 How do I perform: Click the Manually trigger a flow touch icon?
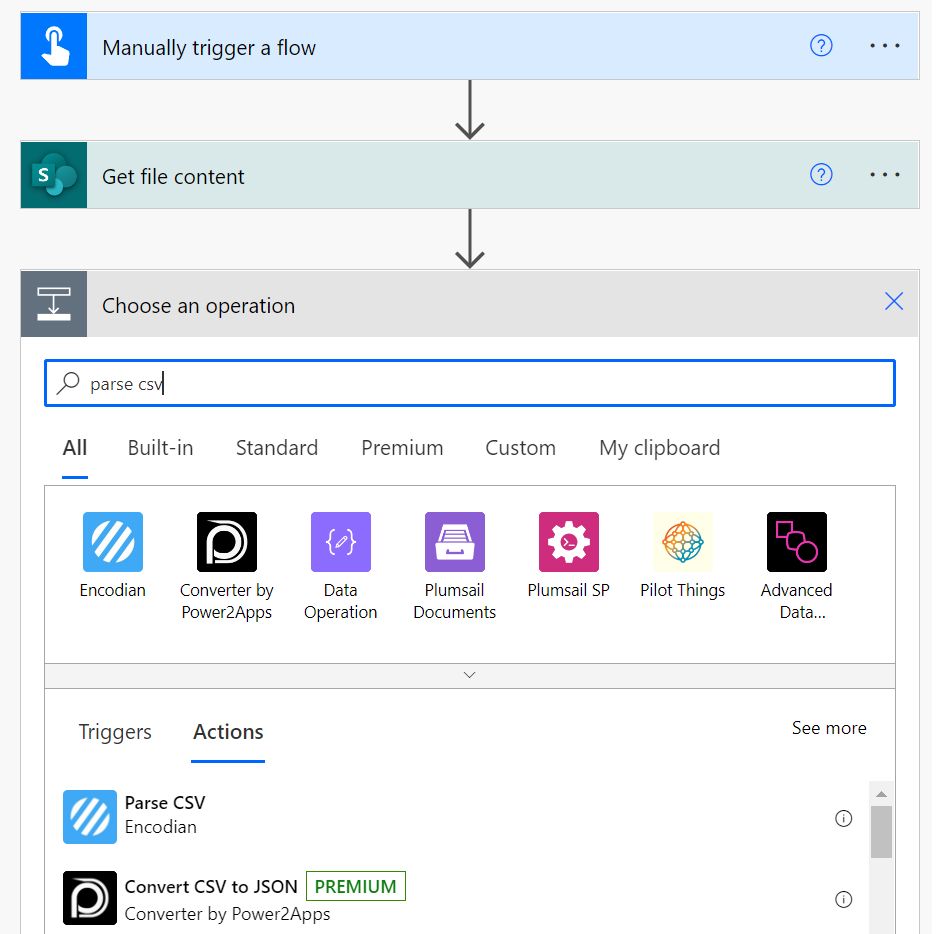click(x=54, y=46)
